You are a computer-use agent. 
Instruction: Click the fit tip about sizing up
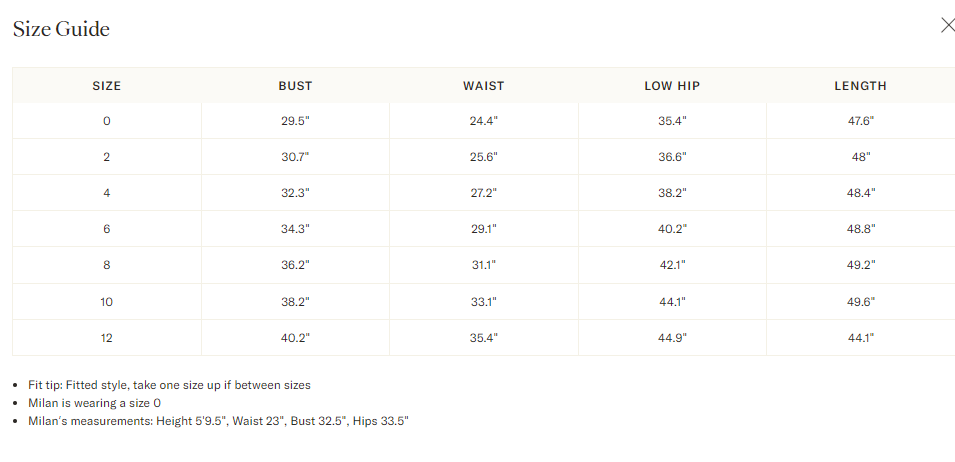coord(169,385)
